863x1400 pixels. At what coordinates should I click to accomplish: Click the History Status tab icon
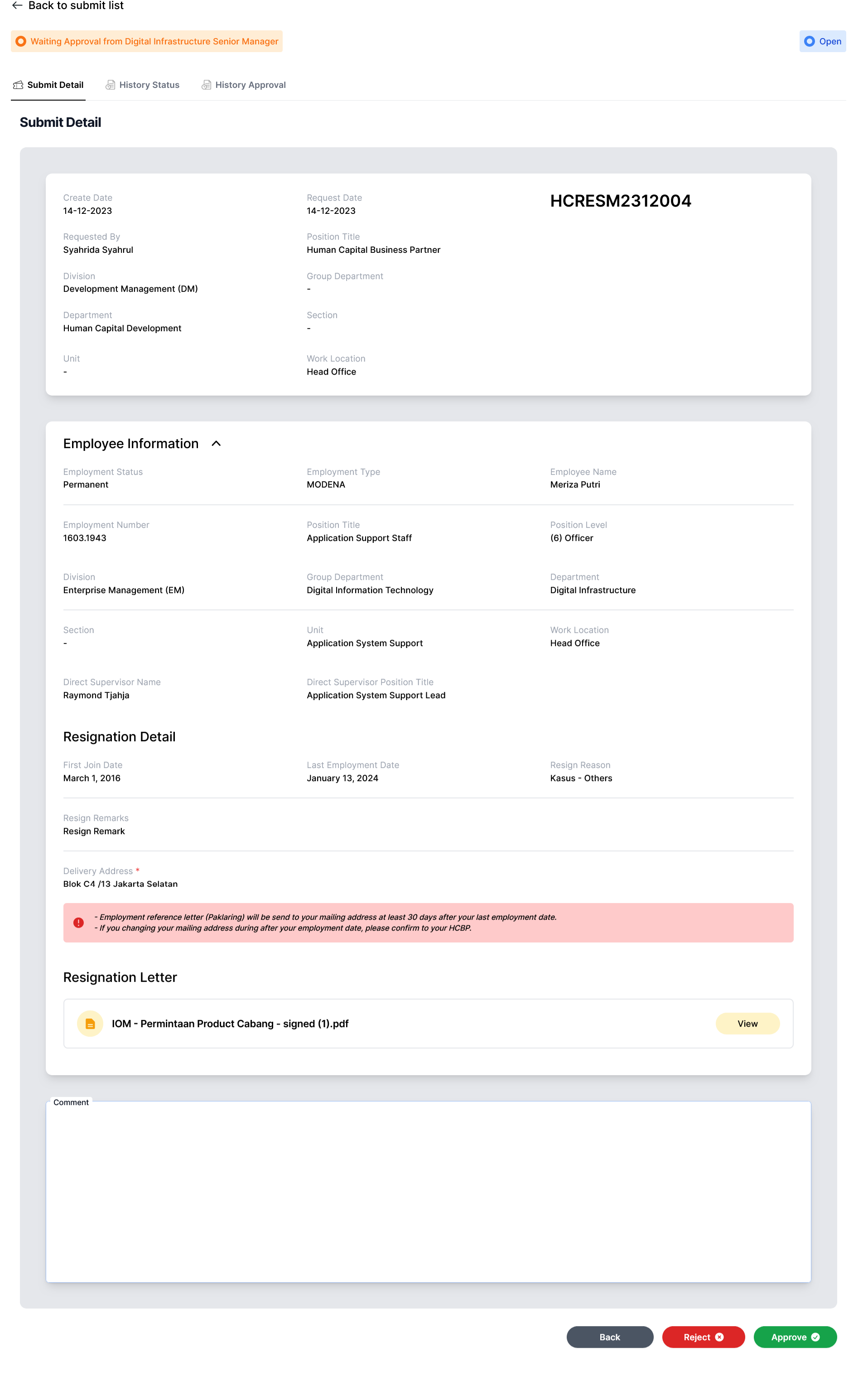point(110,85)
